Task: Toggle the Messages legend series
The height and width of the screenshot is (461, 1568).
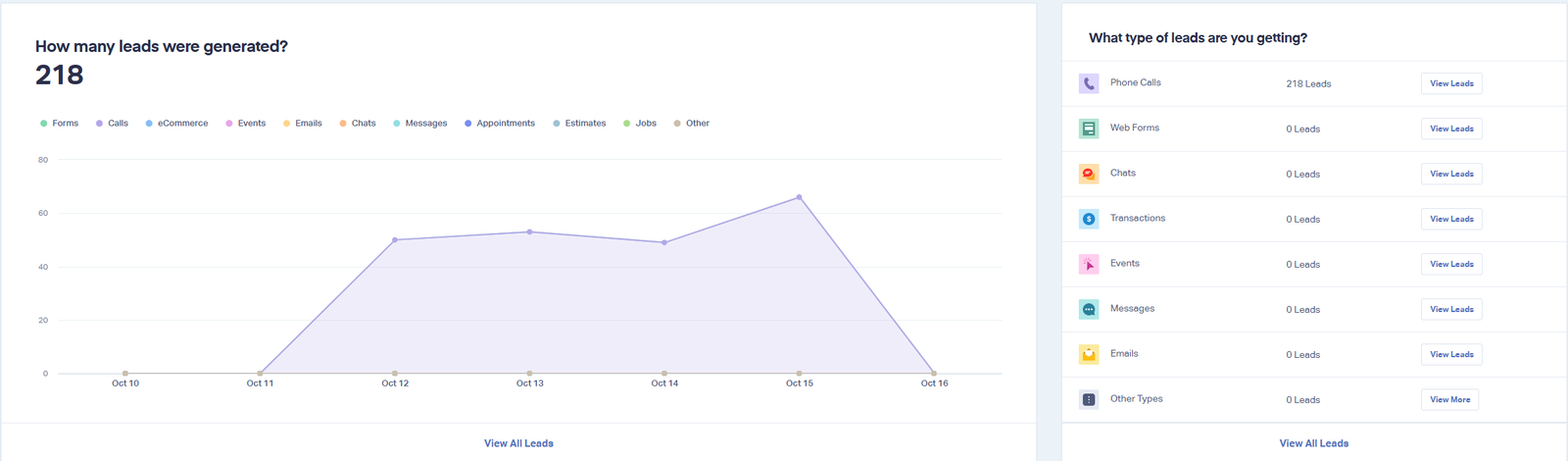Action: pyautogui.click(x=419, y=124)
